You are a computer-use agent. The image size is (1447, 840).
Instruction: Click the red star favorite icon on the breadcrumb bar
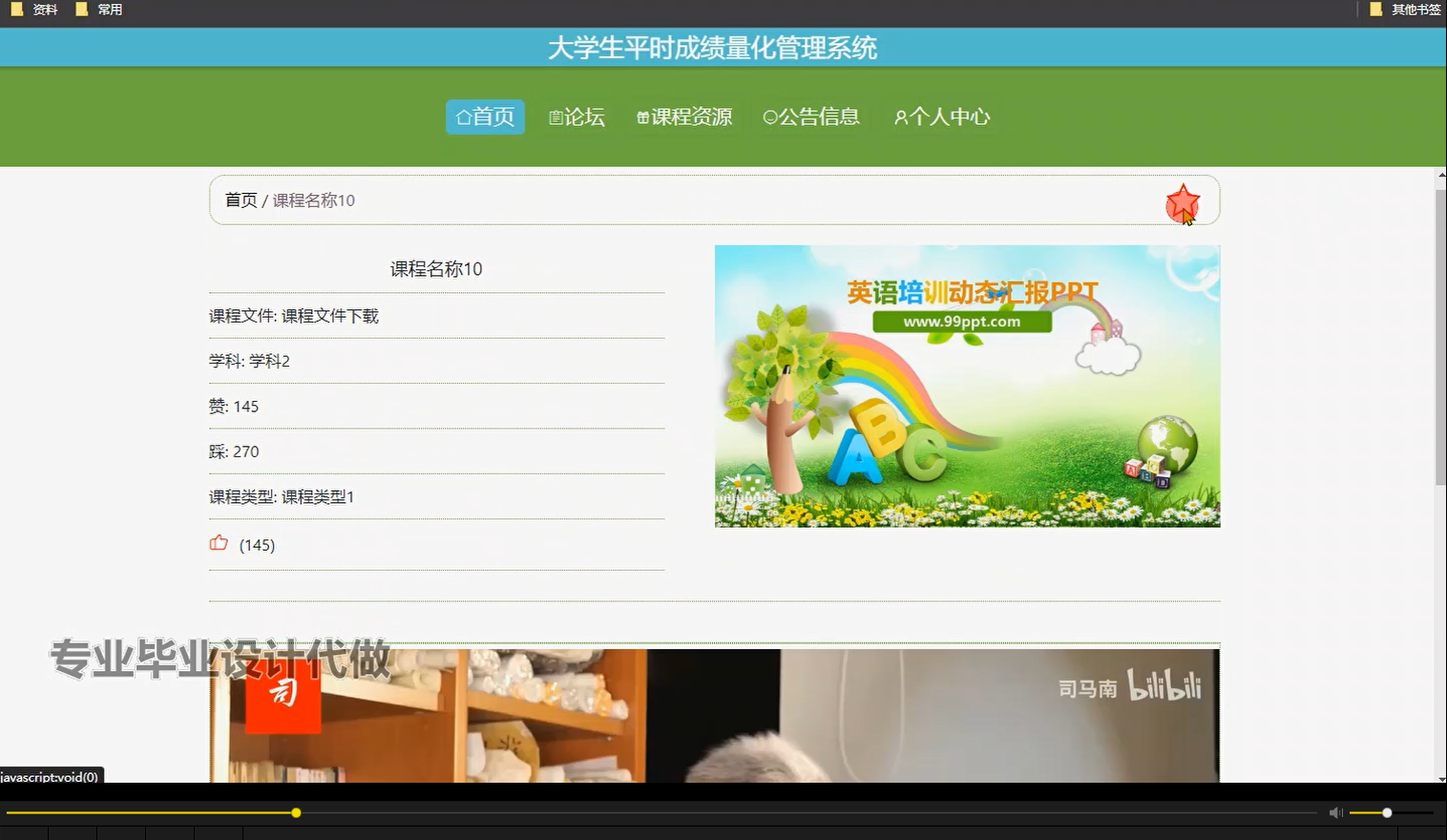pos(1183,201)
